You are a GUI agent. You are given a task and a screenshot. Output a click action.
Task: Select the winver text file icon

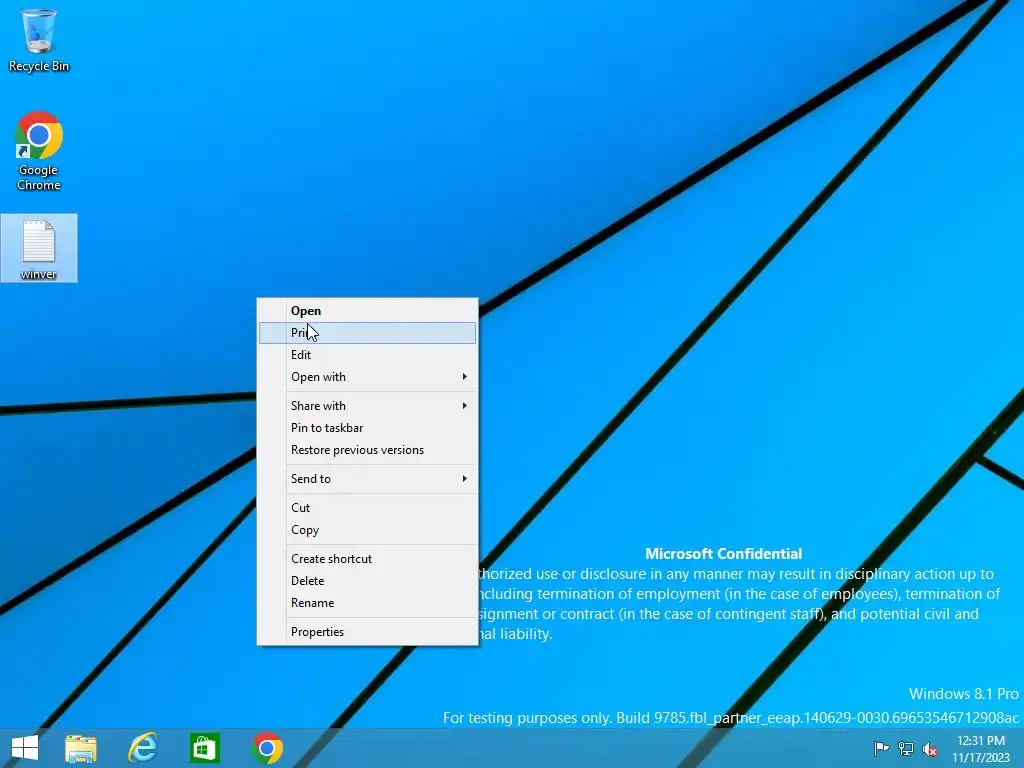39,248
